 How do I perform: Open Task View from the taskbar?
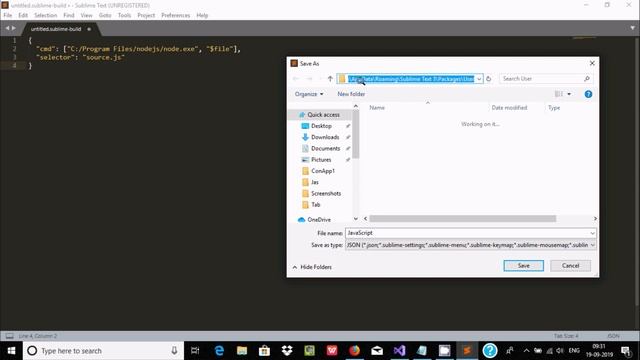pos(195,351)
